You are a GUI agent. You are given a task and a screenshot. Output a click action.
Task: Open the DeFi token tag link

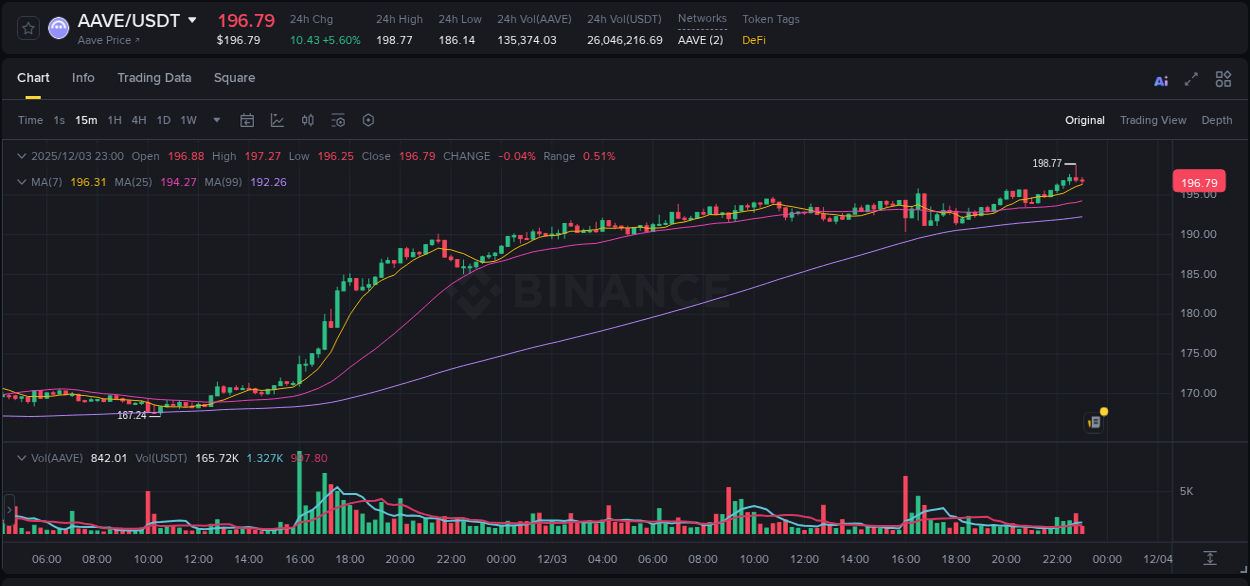(752, 40)
